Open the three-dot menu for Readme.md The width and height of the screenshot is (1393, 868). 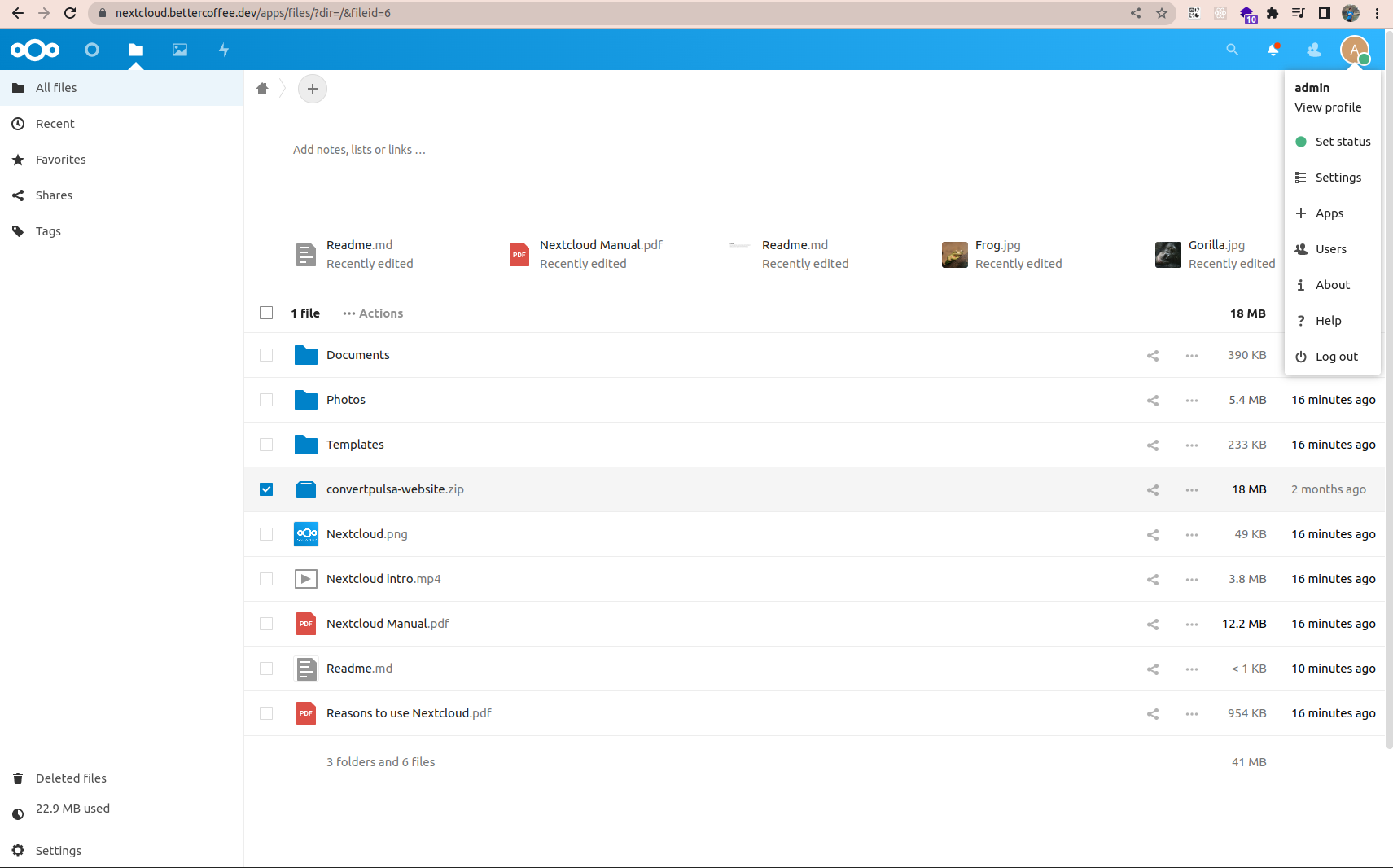pos(1191,669)
